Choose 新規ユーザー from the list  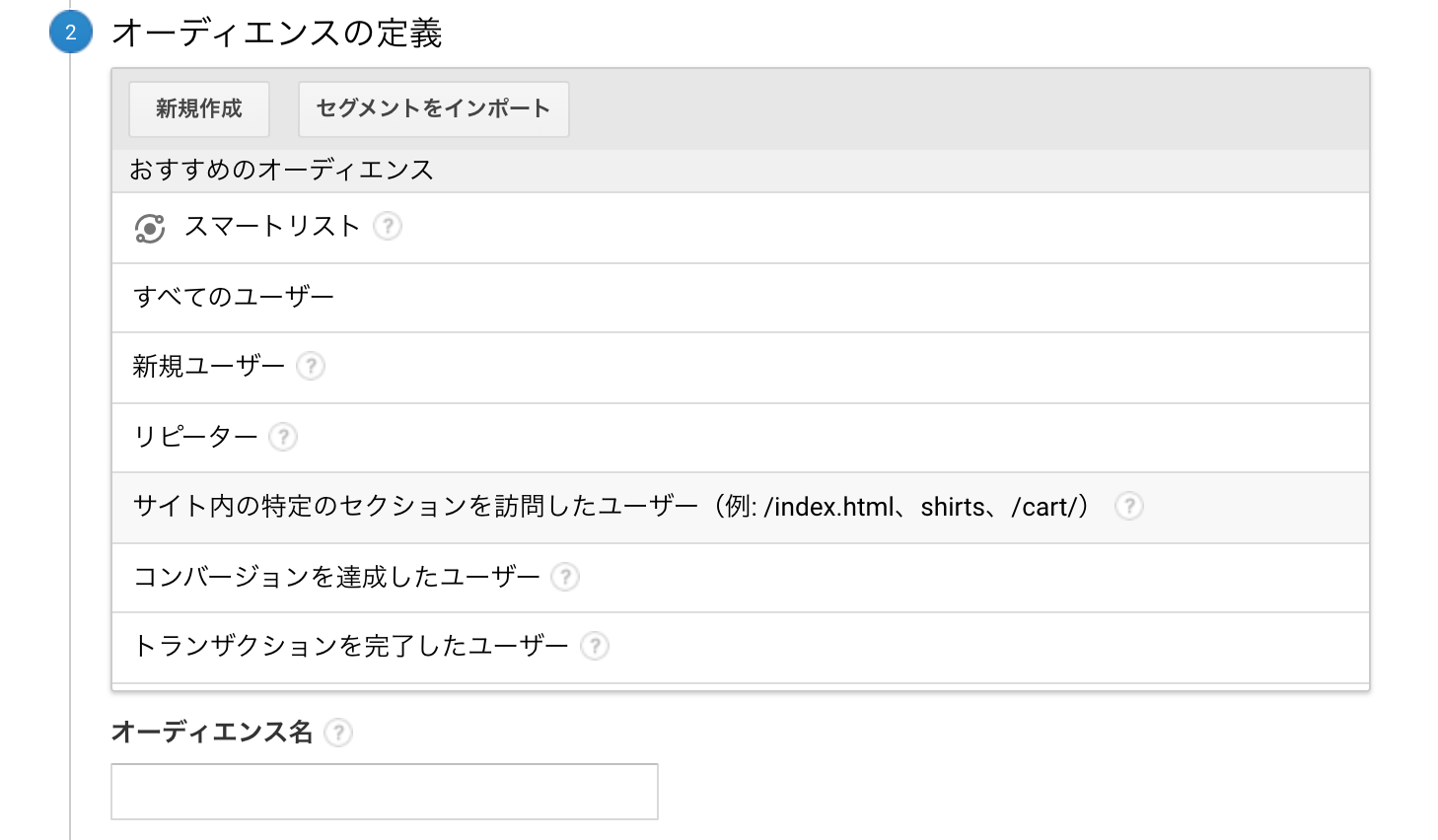[x=208, y=367]
